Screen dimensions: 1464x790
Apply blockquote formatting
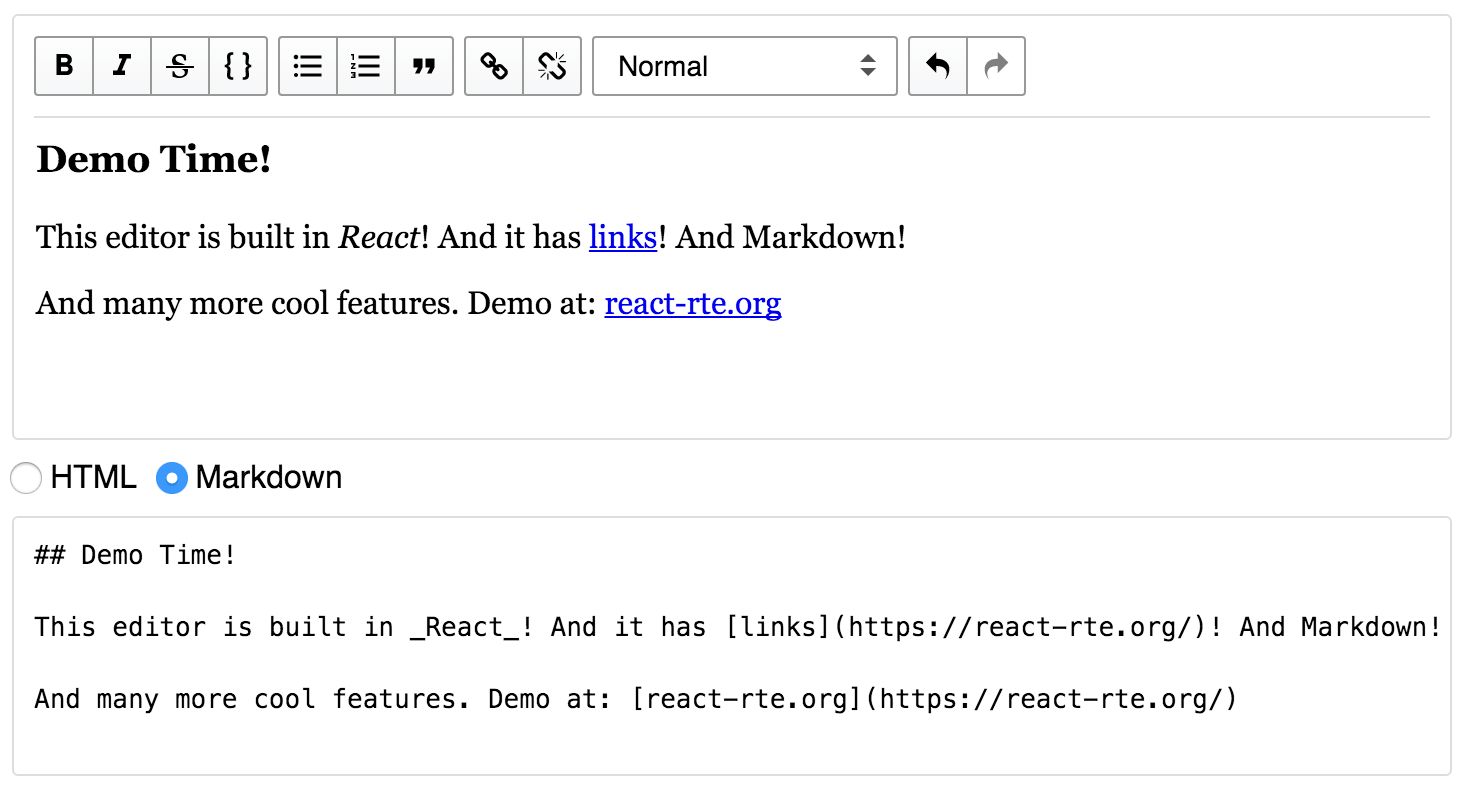coord(424,66)
